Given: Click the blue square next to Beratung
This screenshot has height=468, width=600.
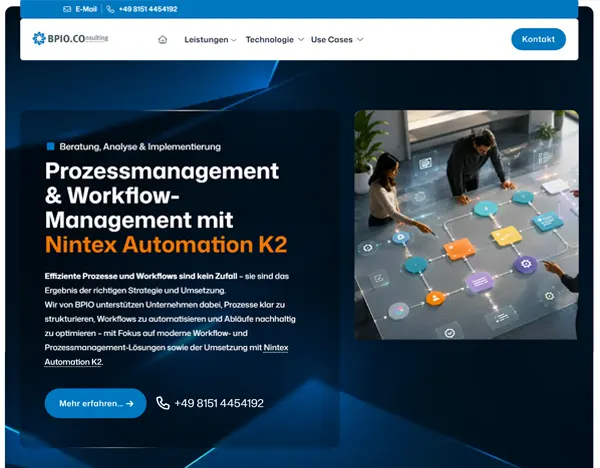Looking at the screenshot, I should click(51, 146).
